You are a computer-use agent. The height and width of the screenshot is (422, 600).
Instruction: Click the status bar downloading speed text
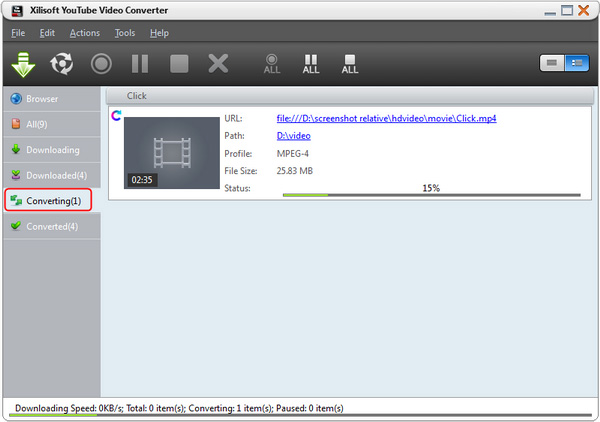tap(69, 408)
